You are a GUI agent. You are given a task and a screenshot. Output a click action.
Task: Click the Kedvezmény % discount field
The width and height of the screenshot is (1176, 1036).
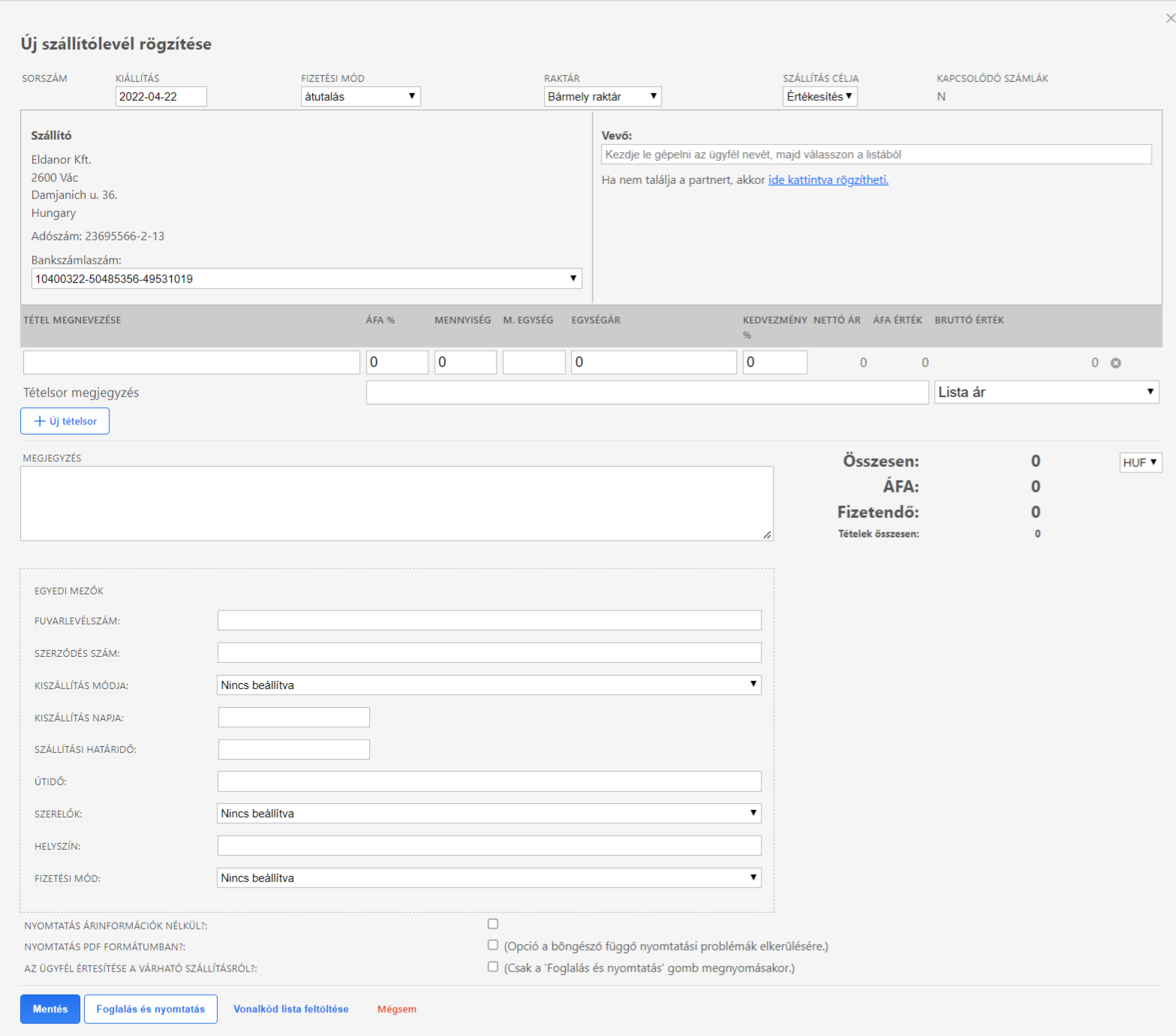pos(775,362)
